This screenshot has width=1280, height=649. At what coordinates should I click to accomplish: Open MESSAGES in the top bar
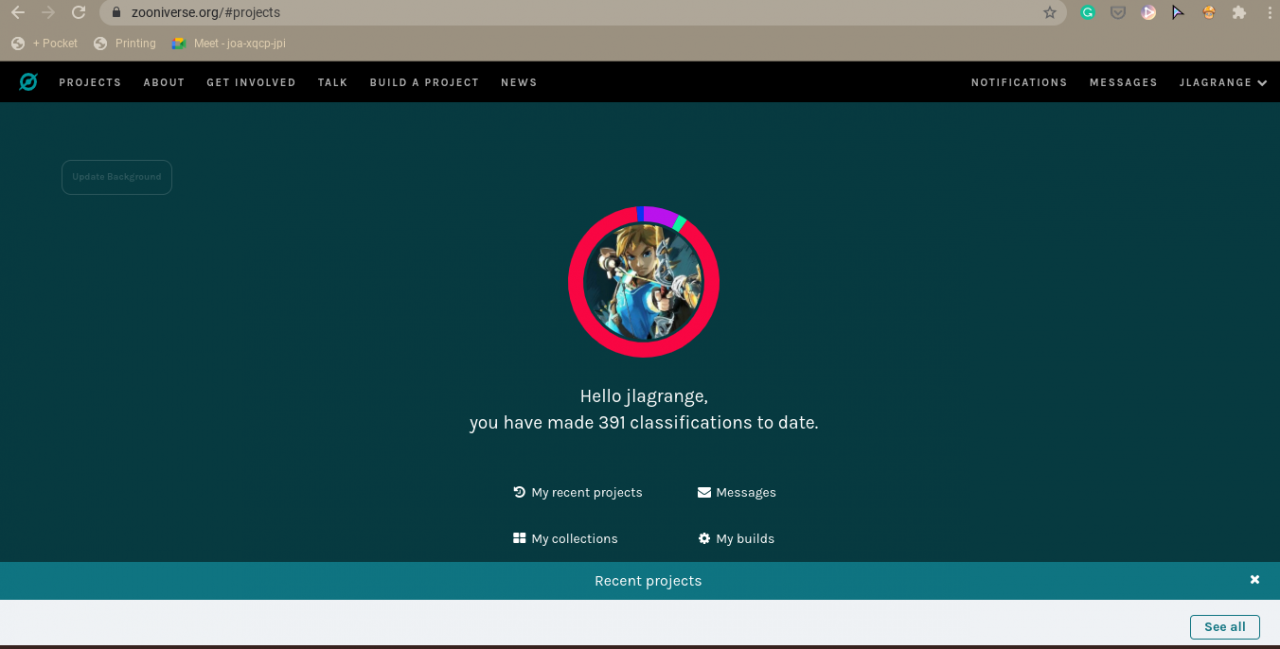(1123, 82)
